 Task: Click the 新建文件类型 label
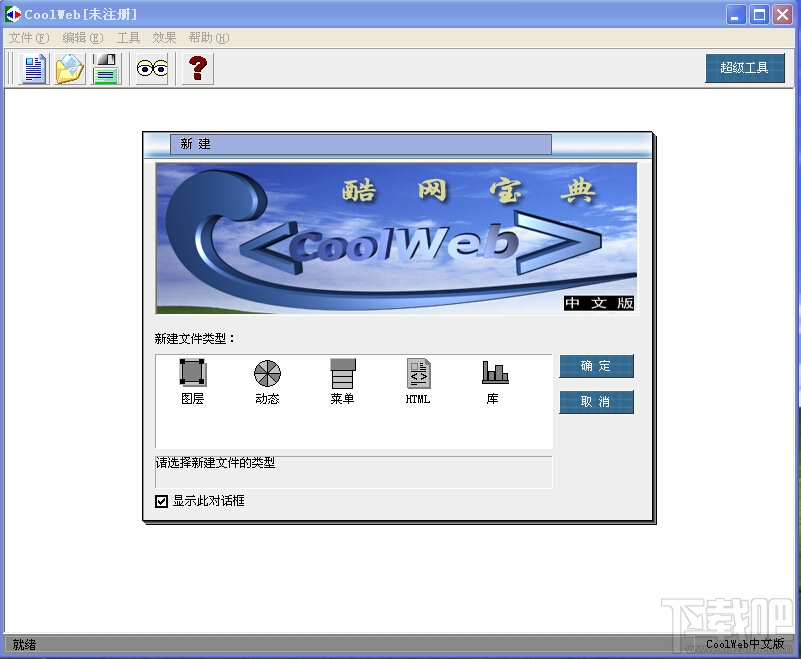click(194, 339)
